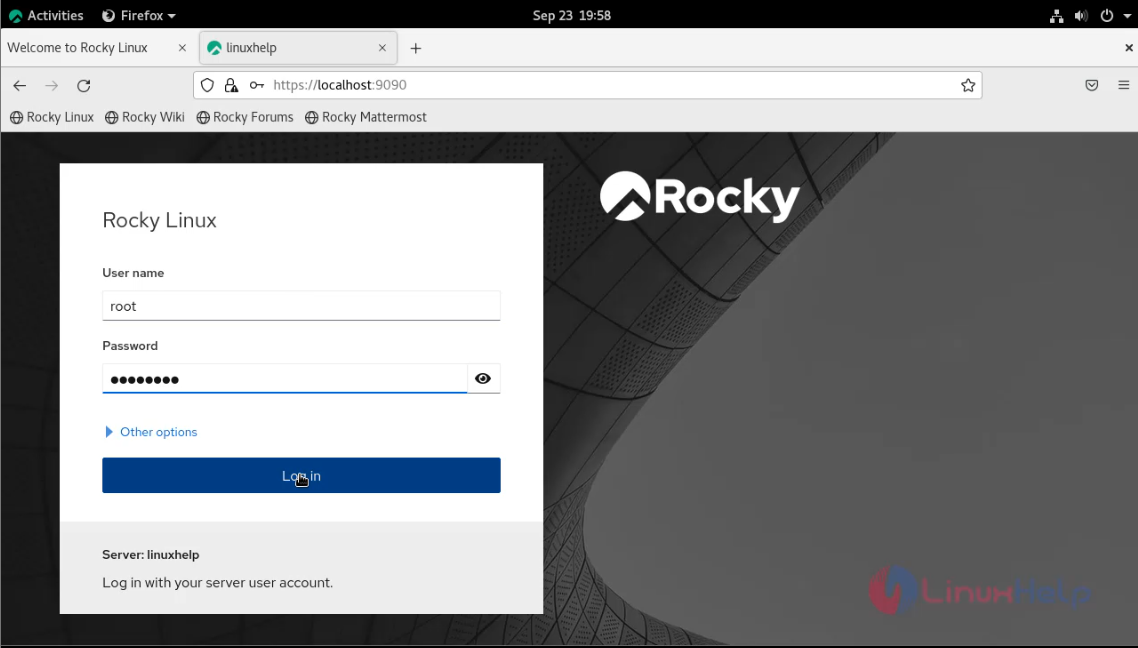The height and width of the screenshot is (648, 1138).
Task: Open the Firefox hamburger menu
Action: coord(1123,85)
